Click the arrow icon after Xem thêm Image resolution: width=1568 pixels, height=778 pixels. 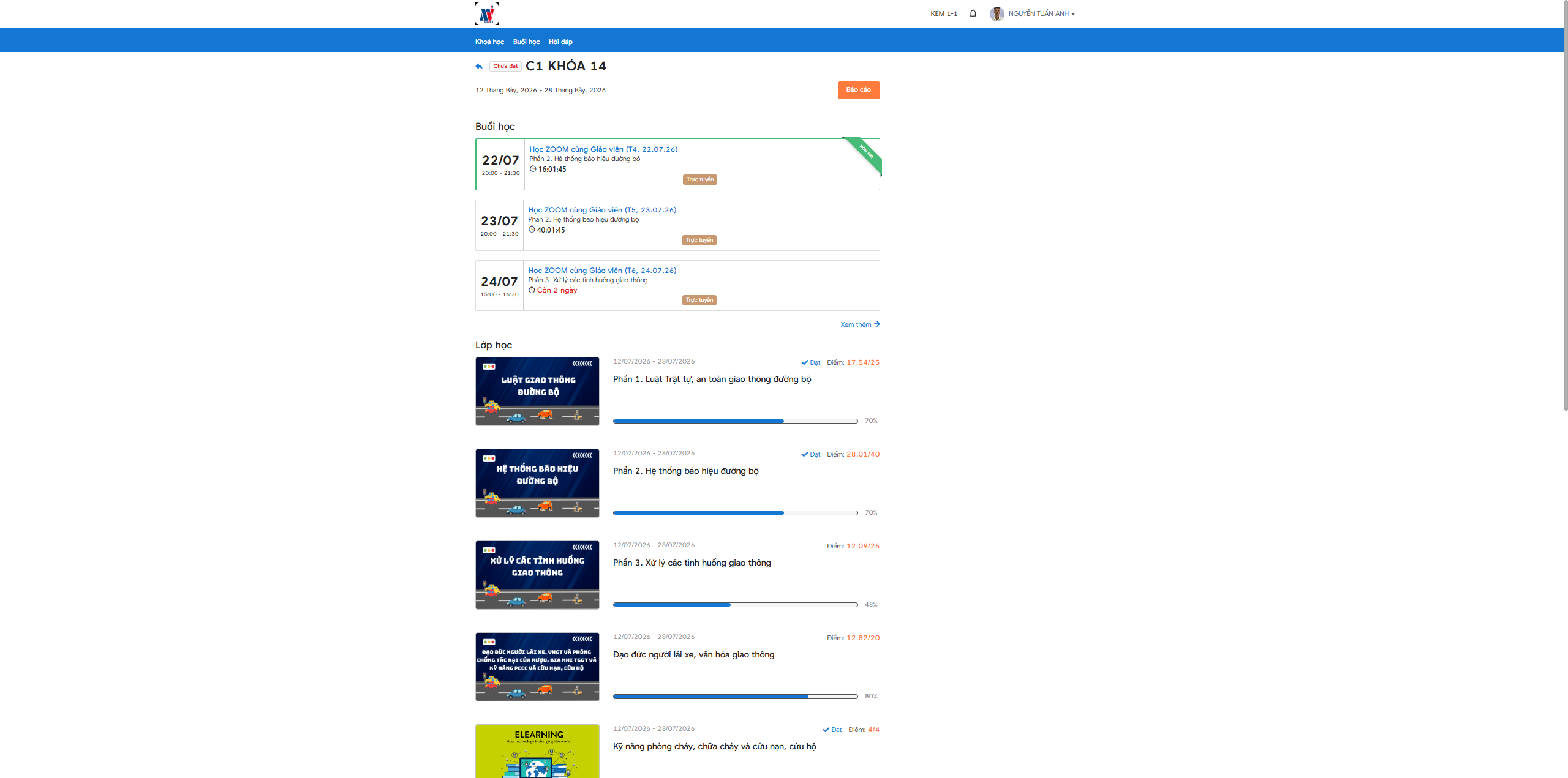click(x=877, y=324)
